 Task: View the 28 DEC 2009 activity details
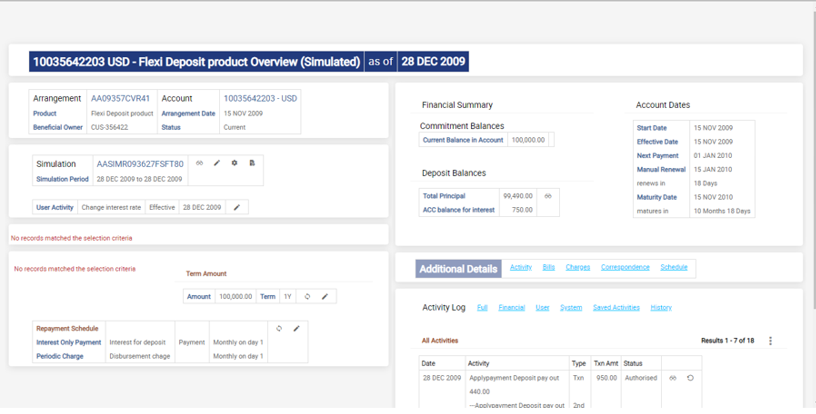pyautogui.click(x=673, y=378)
